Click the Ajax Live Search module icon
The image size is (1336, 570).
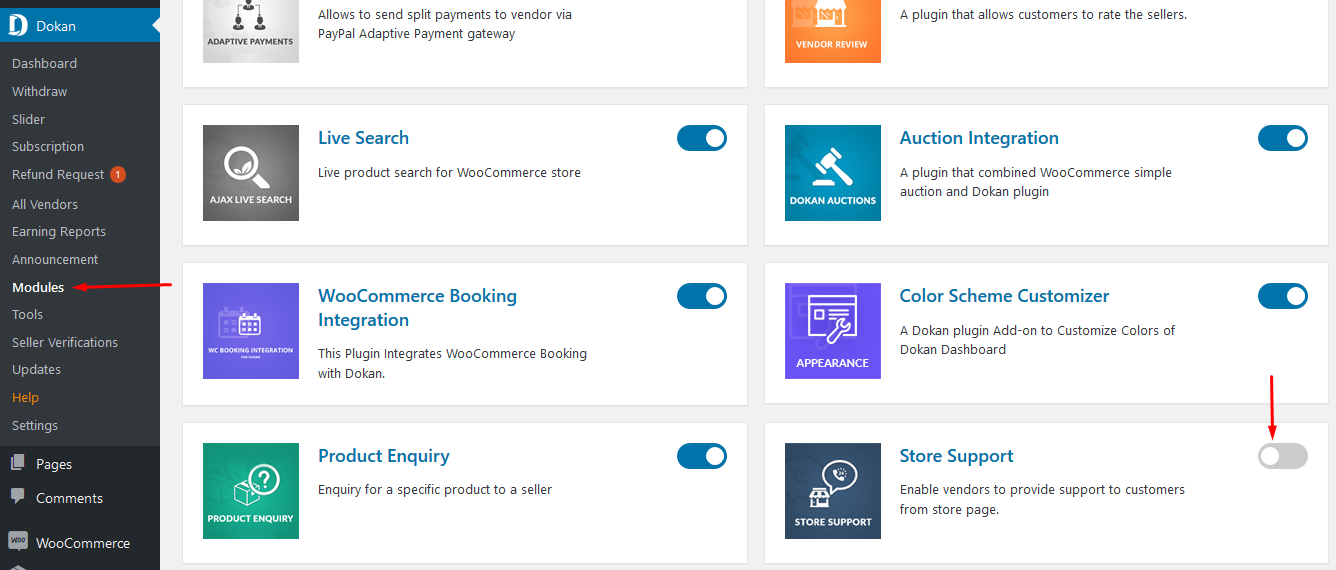pyautogui.click(x=251, y=173)
